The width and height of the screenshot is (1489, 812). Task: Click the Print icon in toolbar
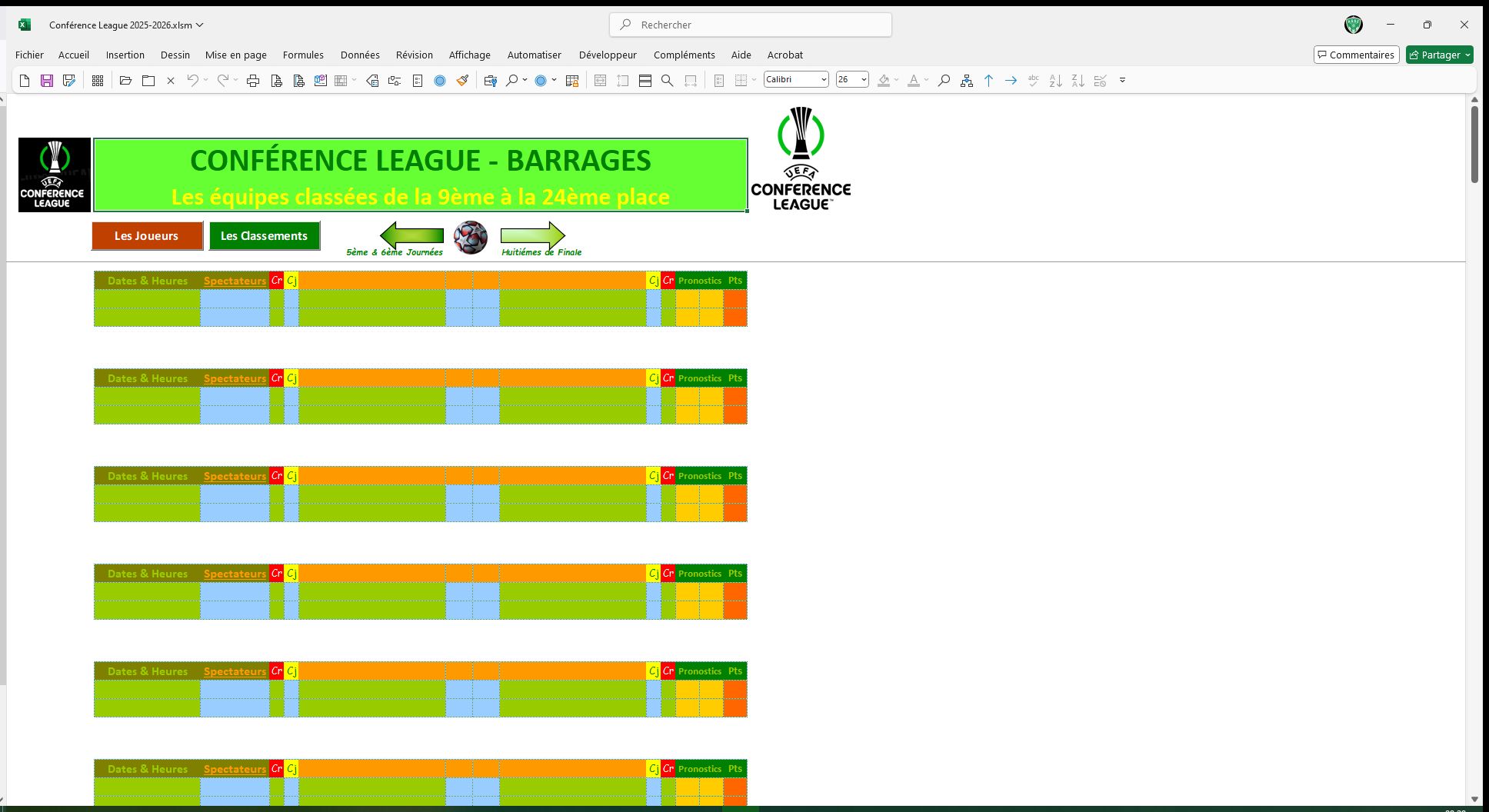click(x=253, y=81)
